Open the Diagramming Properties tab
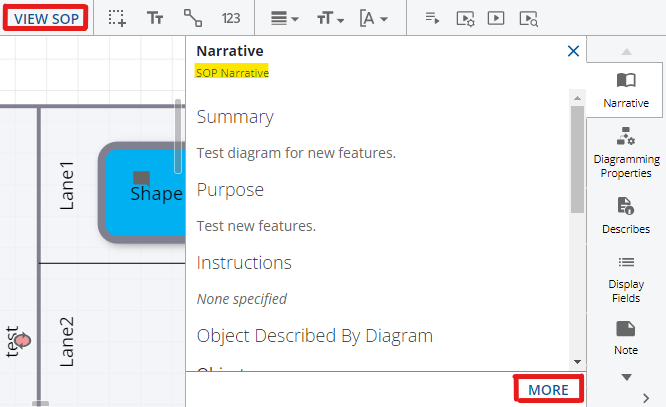Viewport: 666px width, 407px height. pyautogui.click(x=626, y=152)
